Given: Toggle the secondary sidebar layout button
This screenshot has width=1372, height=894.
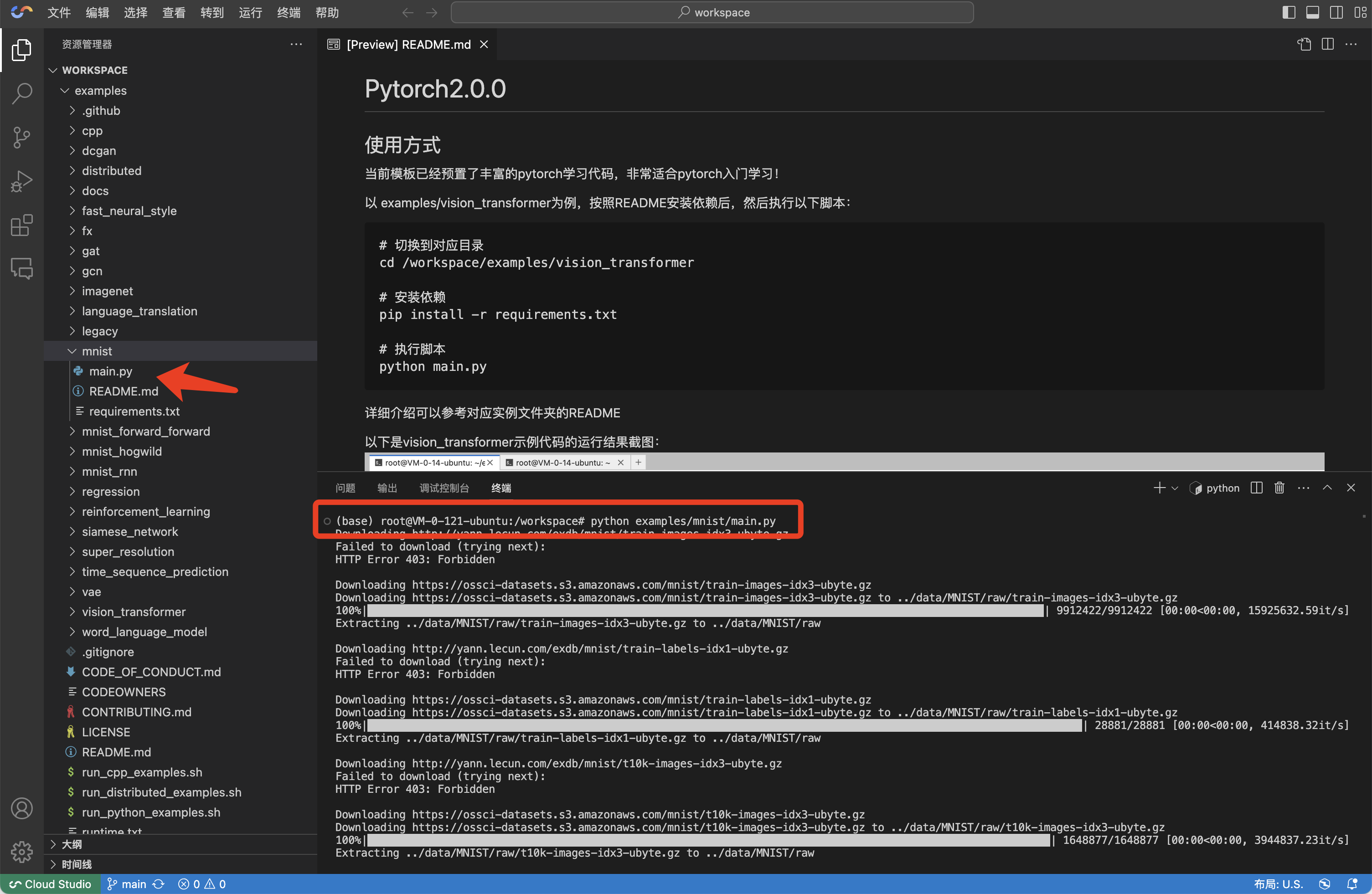Looking at the screenshot, I should point(1336,13).
